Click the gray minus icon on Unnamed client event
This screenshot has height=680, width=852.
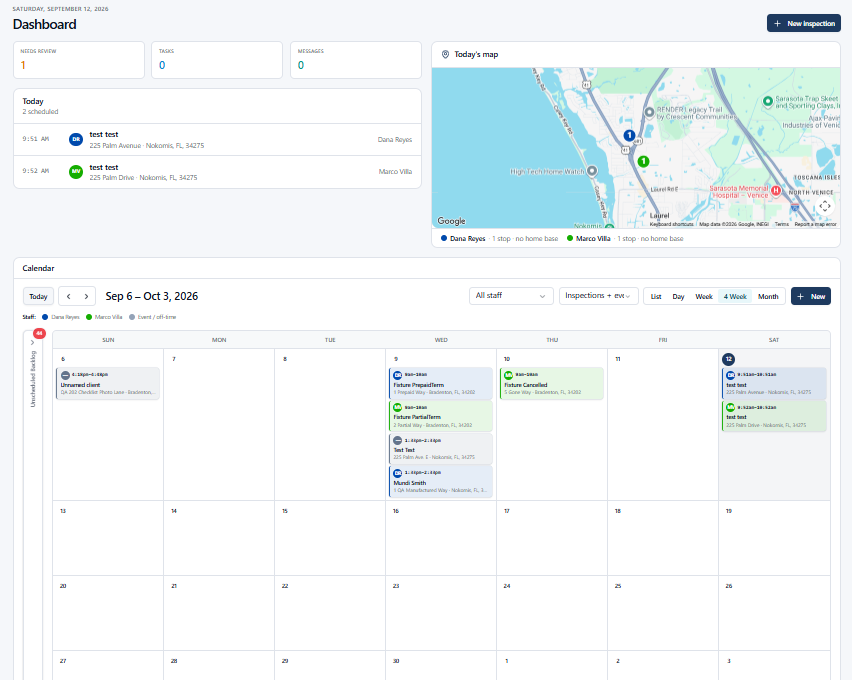65,375
